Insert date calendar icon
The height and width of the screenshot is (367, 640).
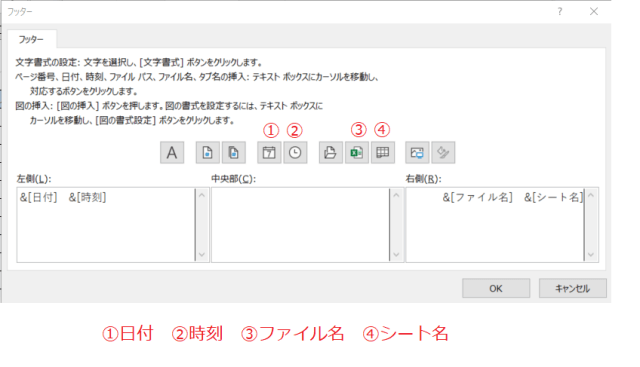[269, 153]
